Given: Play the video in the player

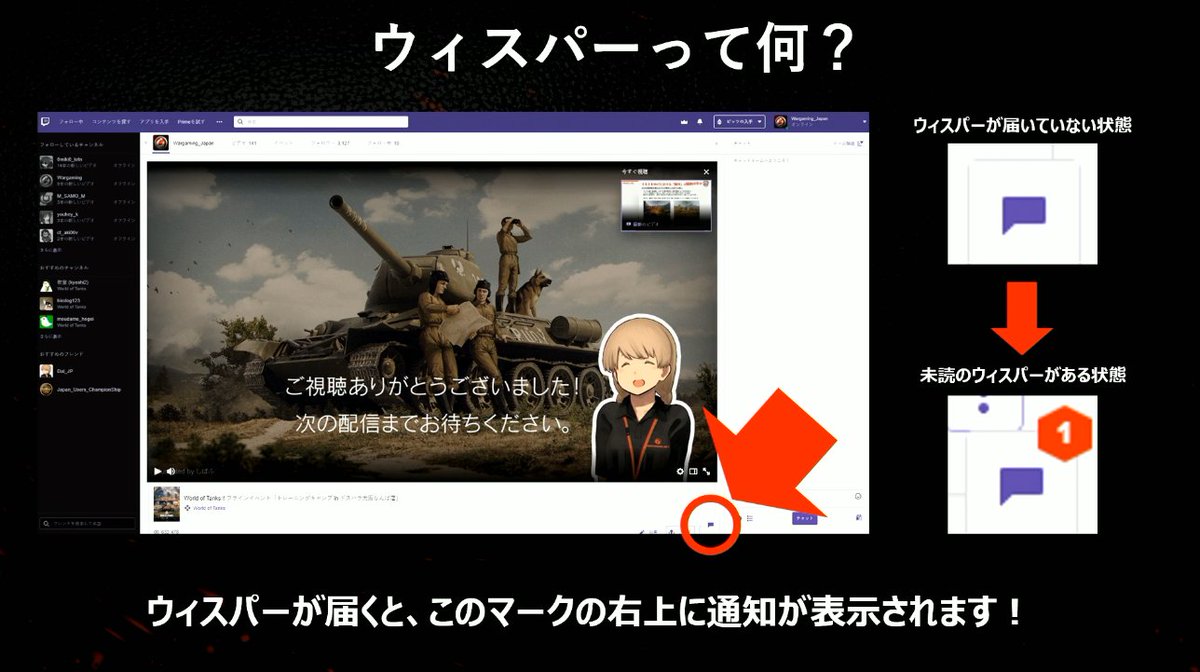Looking at the screenshot, I should [x=157, y=471].
